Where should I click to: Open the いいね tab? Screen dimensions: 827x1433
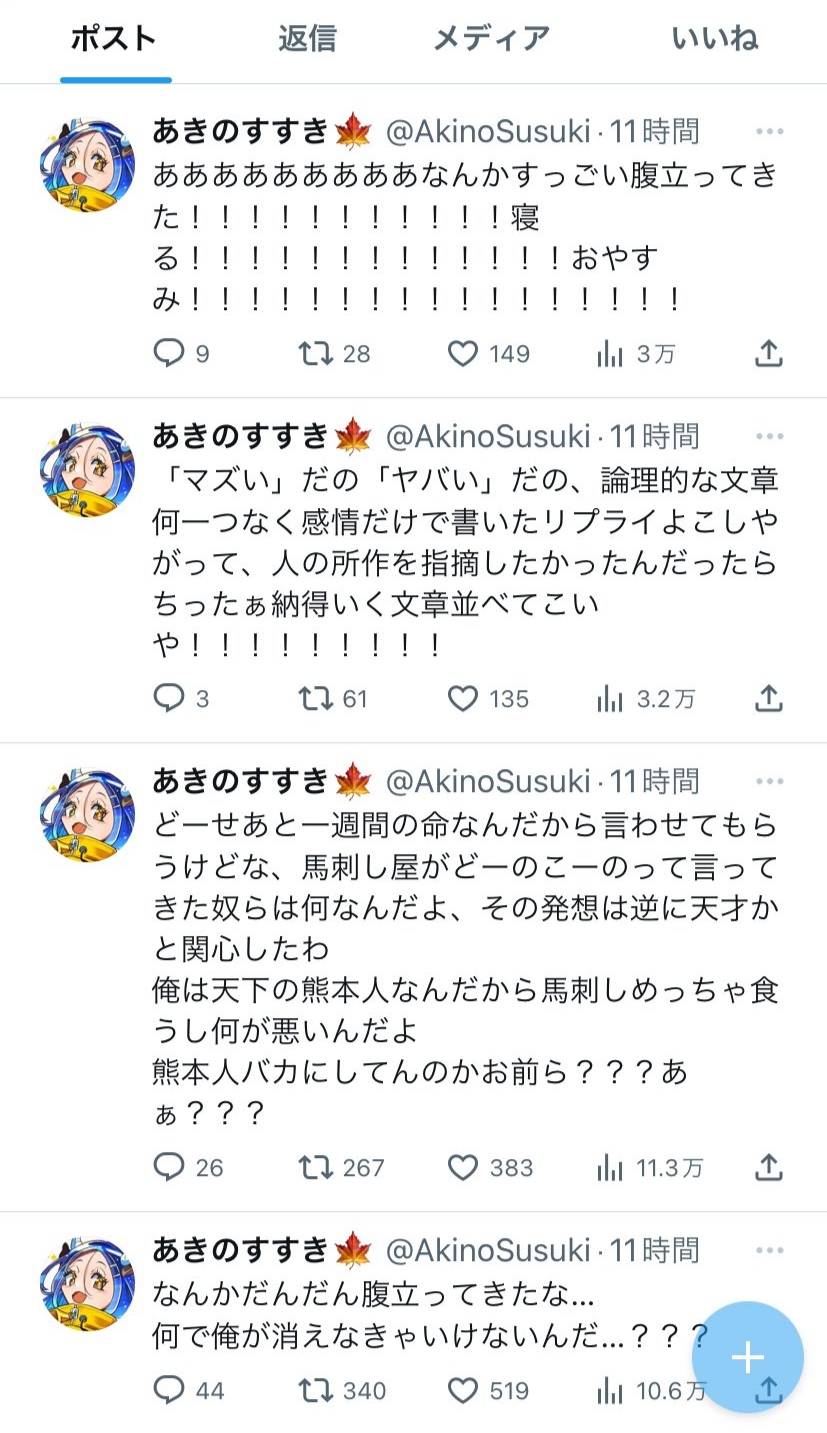coord(714,39)
